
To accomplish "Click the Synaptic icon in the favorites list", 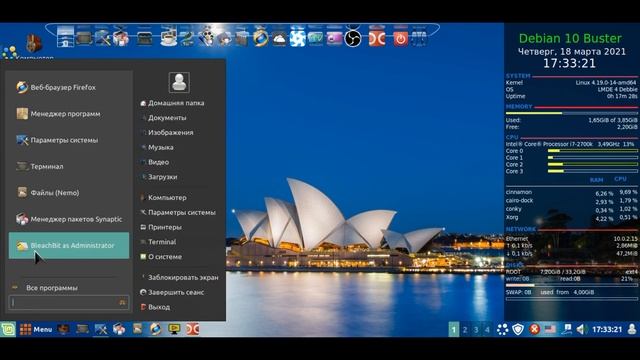I will point(22,219).
